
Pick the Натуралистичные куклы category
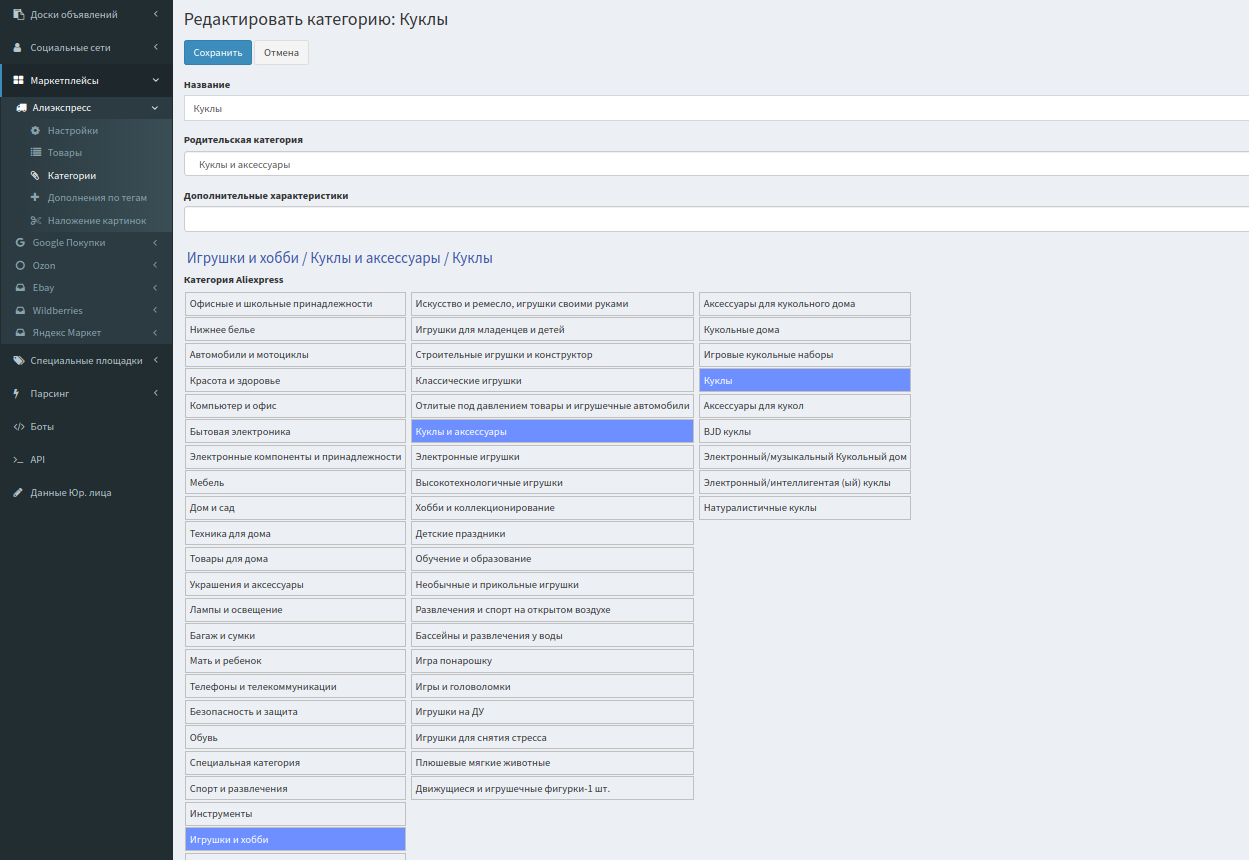(x=805, y=508)
